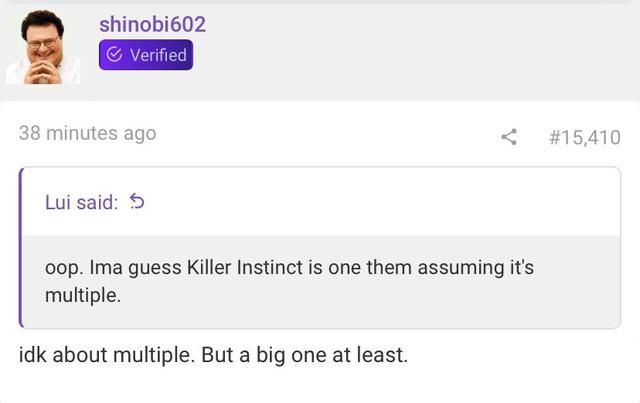Click the "Lui said:" quote attribution
Image resolution: width=640 pixels, height=403 pixels.
(x=82, y=203)
